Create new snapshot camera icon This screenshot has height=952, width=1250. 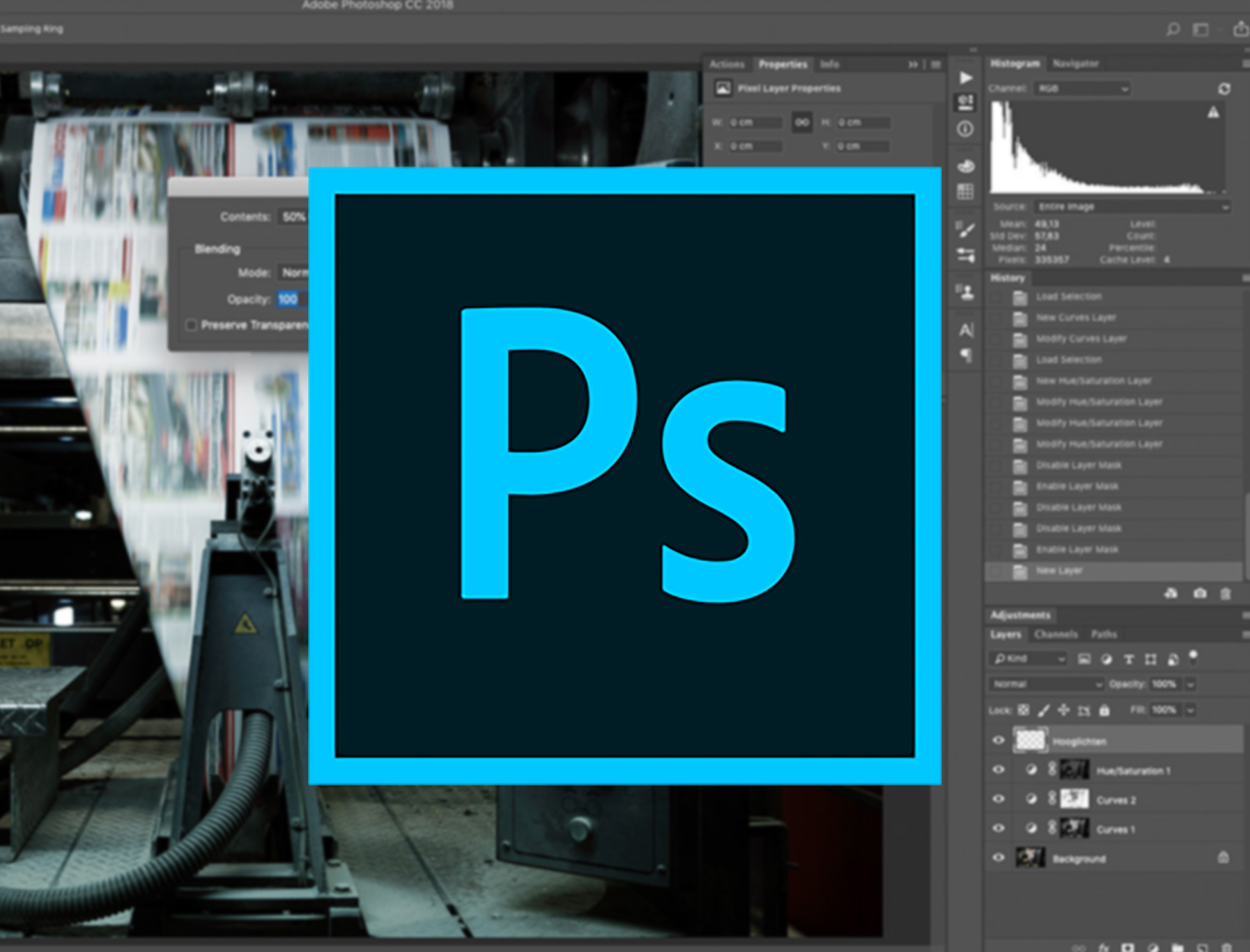pos(1199,593)
